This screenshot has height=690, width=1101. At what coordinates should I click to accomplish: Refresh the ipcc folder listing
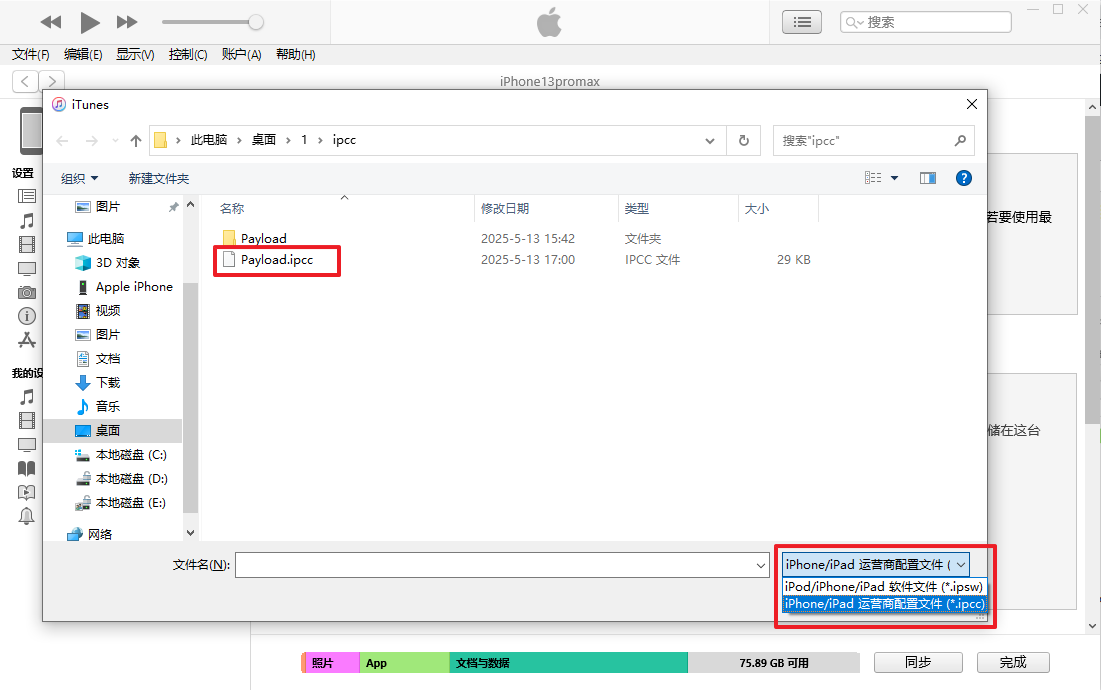click(x=744, y=141)
